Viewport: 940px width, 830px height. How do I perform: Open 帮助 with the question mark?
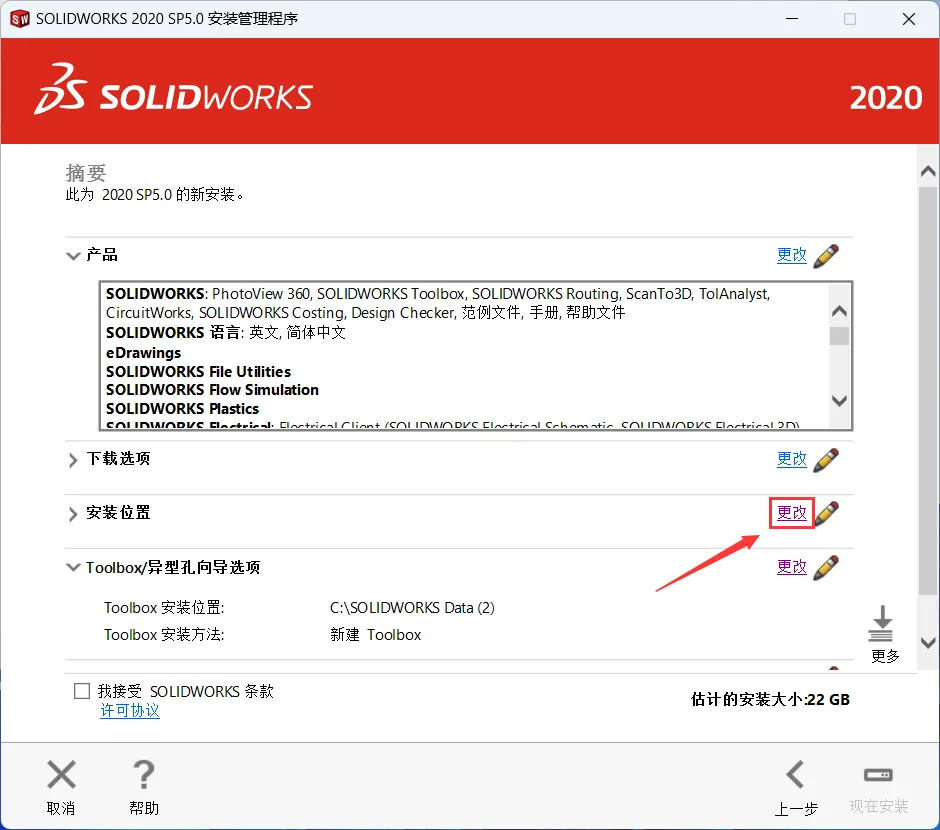tap(144, 774)
